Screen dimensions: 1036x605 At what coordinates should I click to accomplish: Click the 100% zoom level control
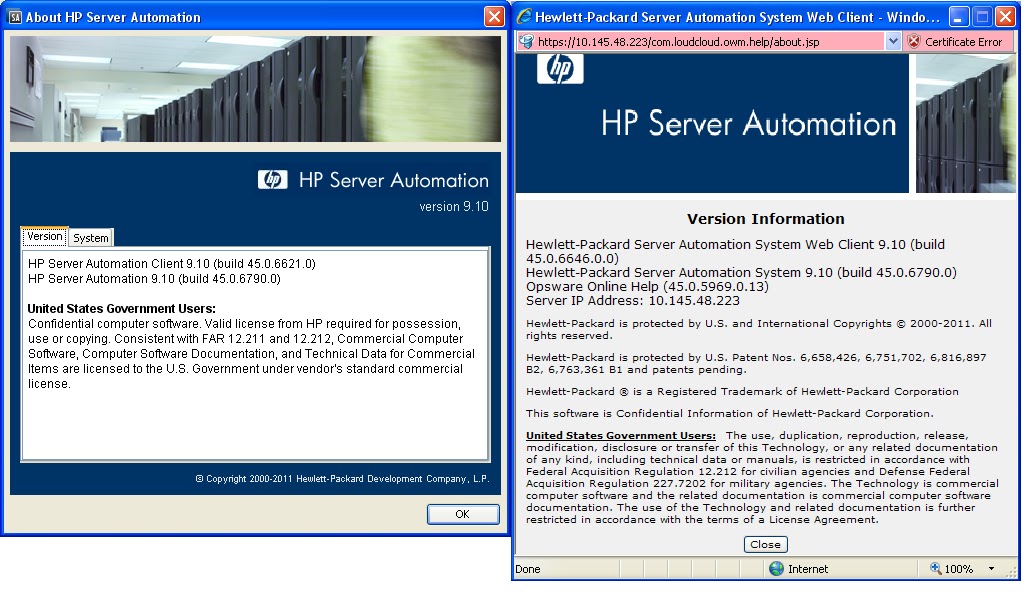(960, 568)
